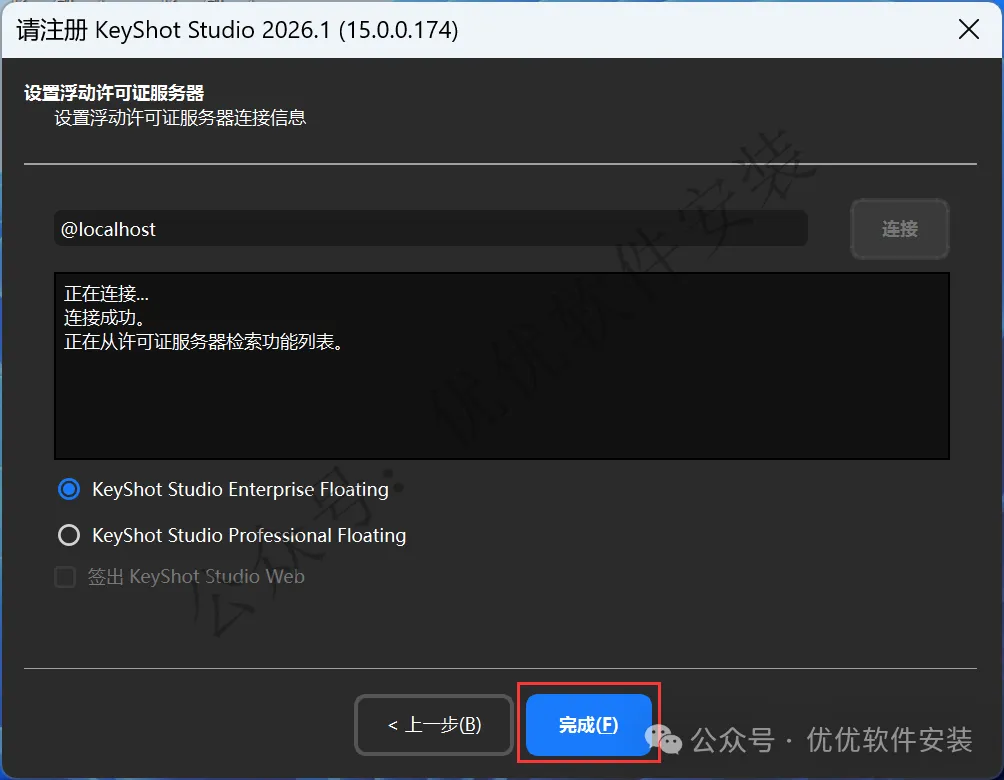Click the 连接成功。 log line
1004x780 pixels.
click(x=105, y=318)
